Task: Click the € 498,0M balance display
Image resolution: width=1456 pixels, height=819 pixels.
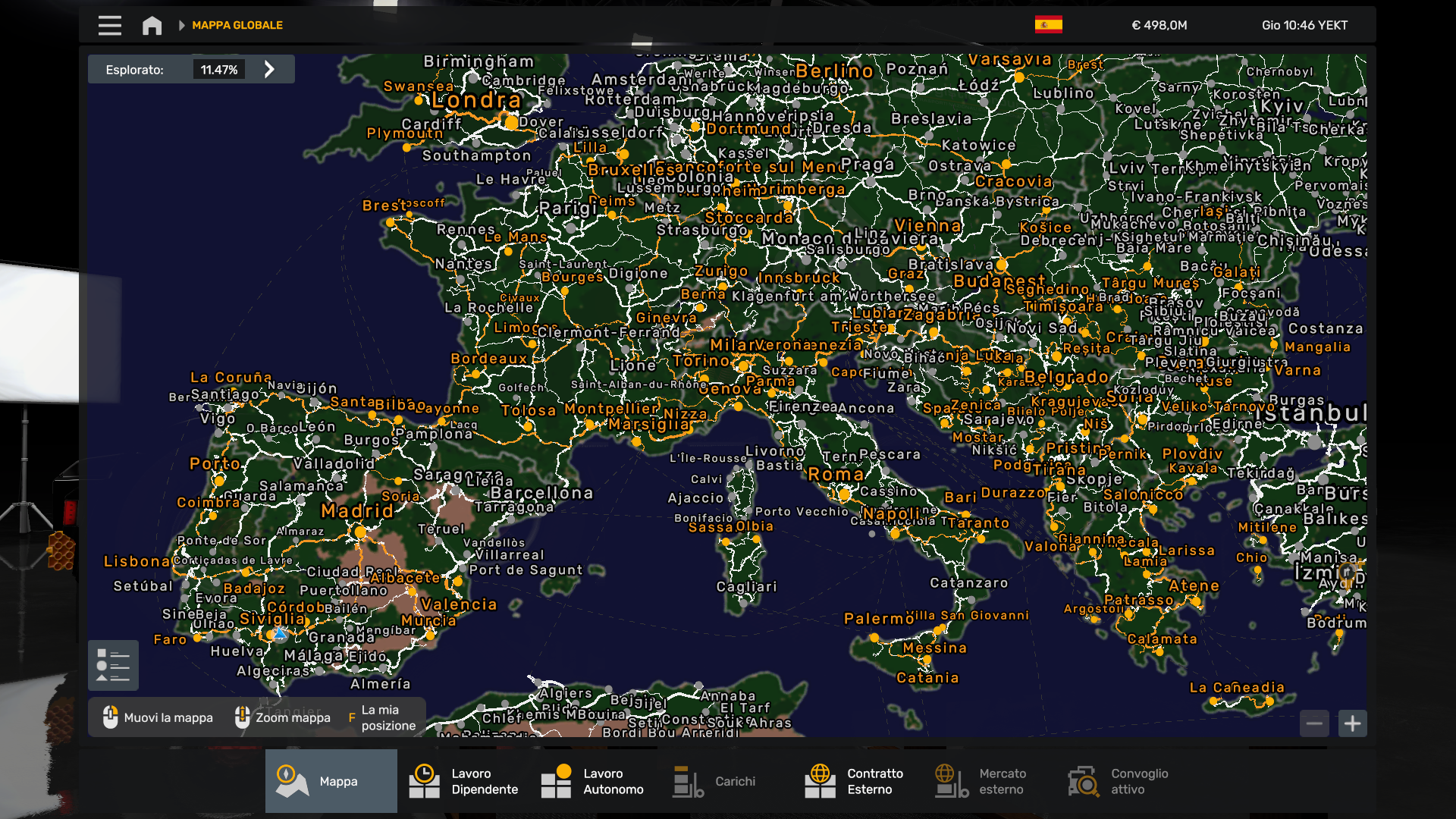Action: (x=1159, y=25)
